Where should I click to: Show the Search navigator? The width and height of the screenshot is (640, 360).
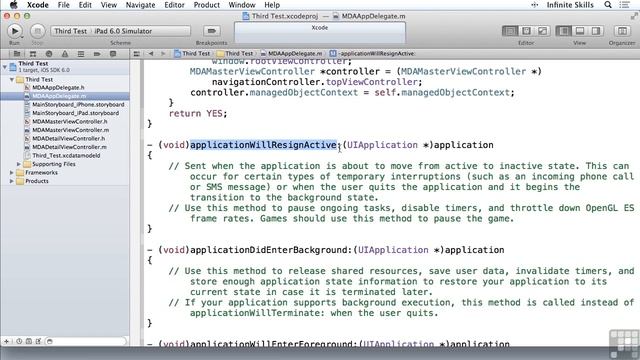(49, 54)
